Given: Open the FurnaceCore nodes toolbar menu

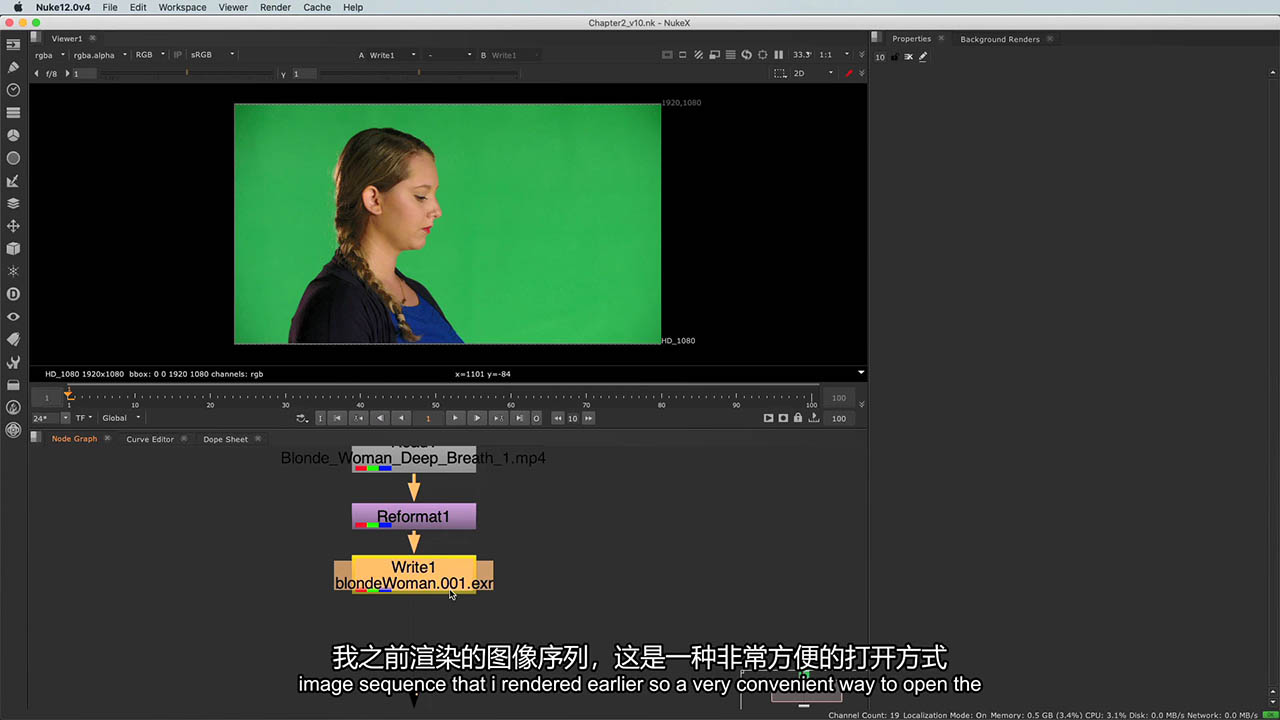Looking at the screenshot, I should click(13, 408).
